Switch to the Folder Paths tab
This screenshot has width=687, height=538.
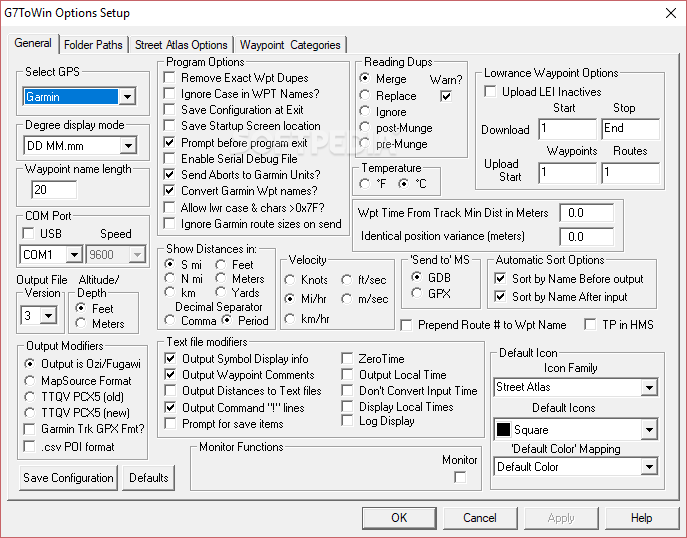(x=93, y=45)
